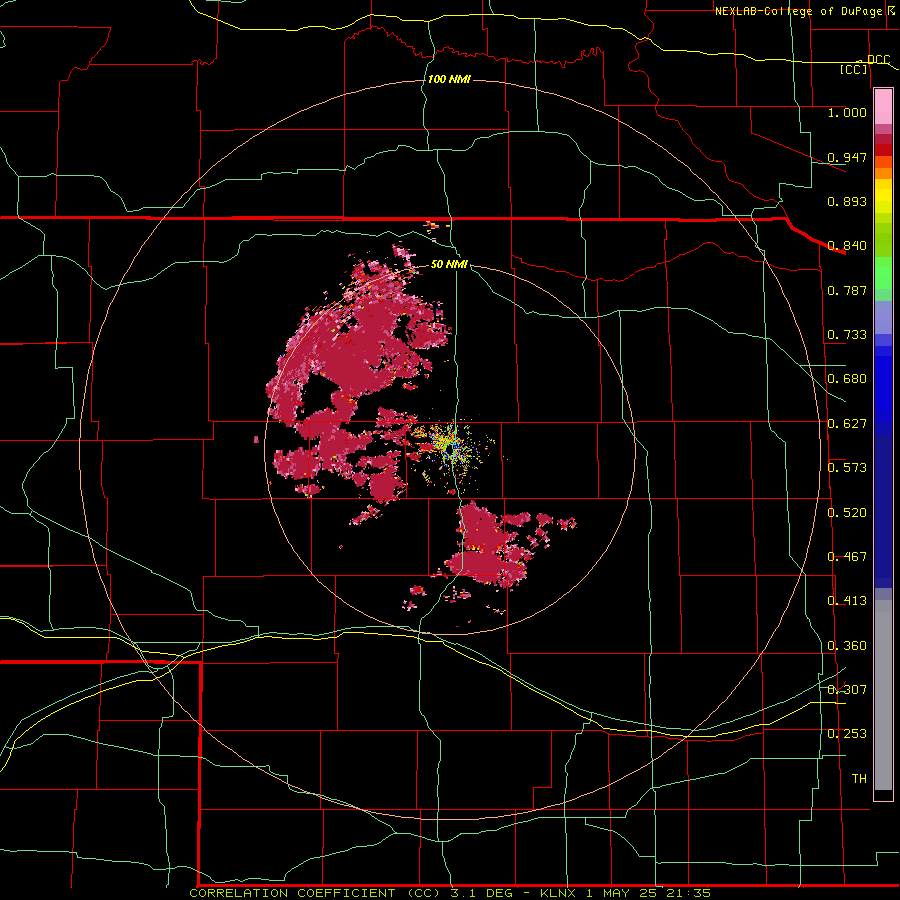The width and height of the screenshot is (900, 900).
Task: Click the NEXLAB-College of DuPage header text
Action: [798, 11]
